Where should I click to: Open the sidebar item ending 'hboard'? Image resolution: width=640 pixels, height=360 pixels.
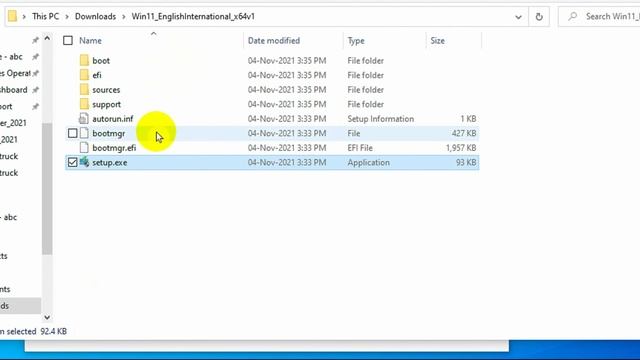pos(13,90)
